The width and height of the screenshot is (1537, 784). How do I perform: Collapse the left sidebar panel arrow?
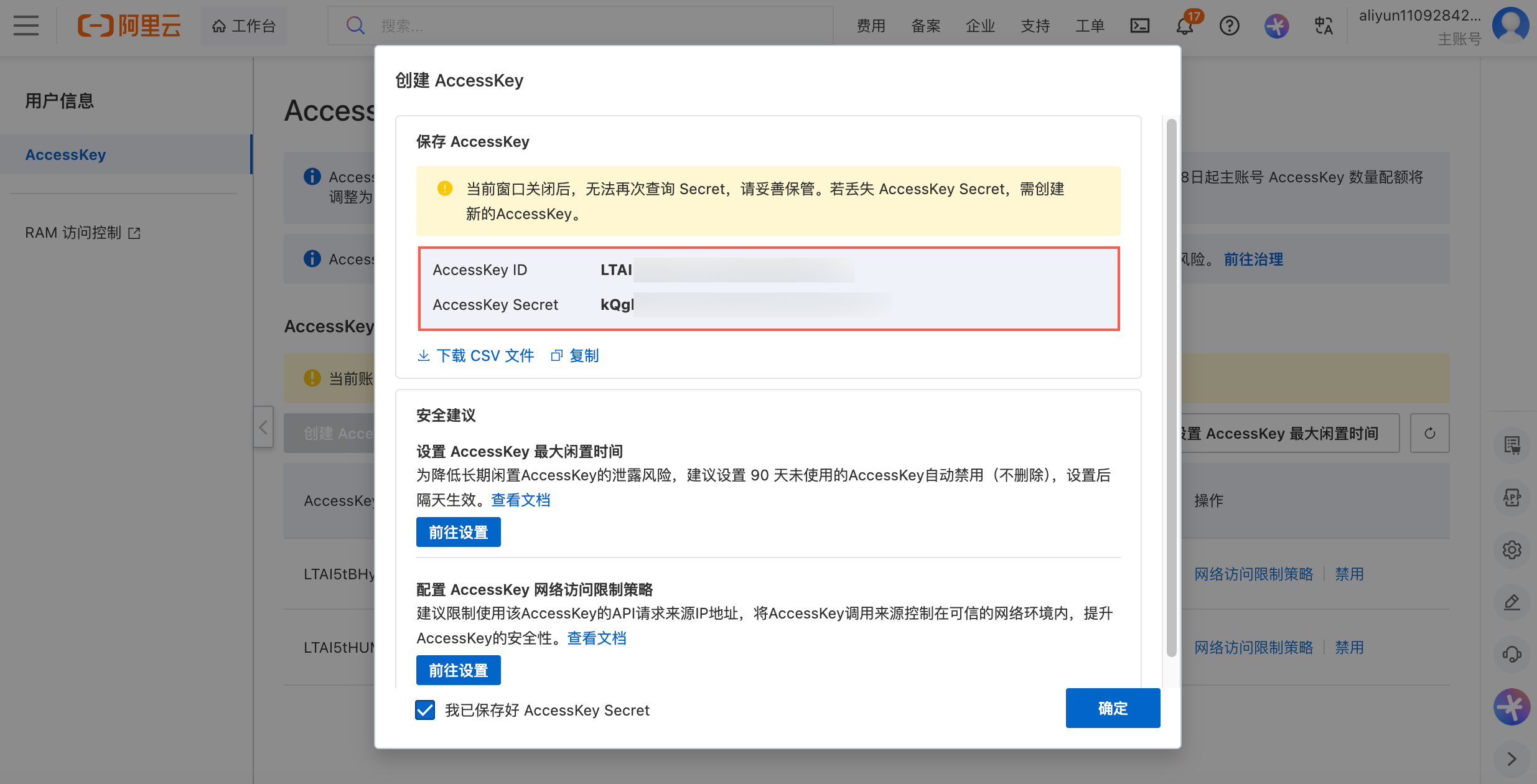pos(263,427)
